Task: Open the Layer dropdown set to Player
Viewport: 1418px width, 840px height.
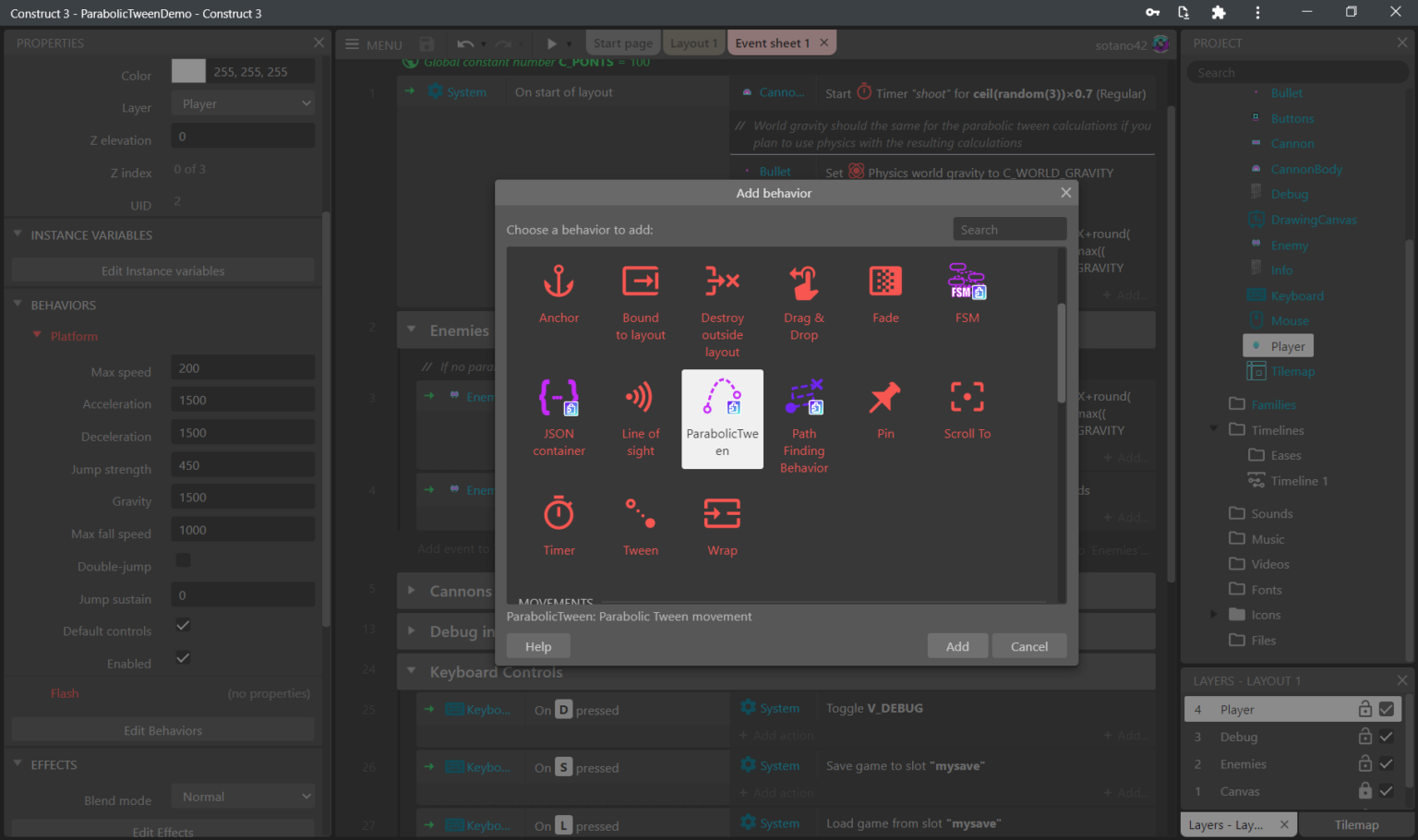Action: pyautogui.click(x=244, y=103)
